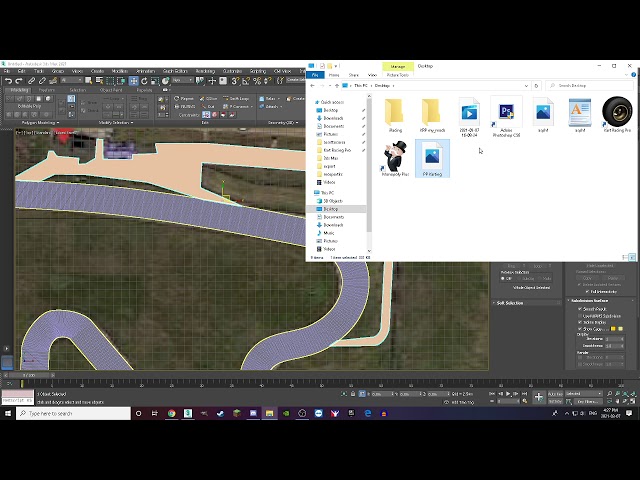
Task: Toggle the Window/Crossing selection icon
Action: click(121, 81)
